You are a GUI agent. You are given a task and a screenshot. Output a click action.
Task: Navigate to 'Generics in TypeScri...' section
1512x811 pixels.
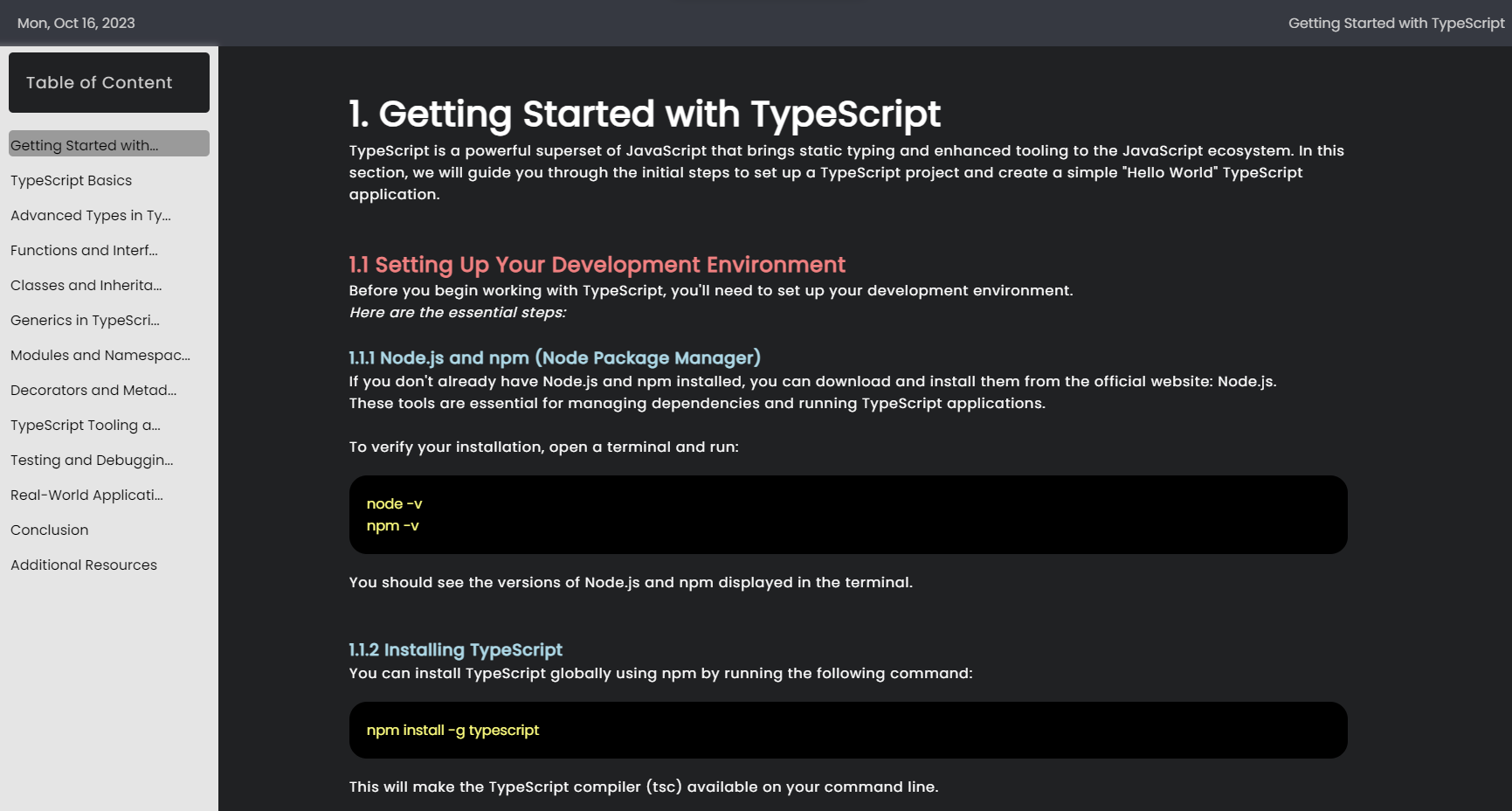pyautogui.click(x=86, y=320)
